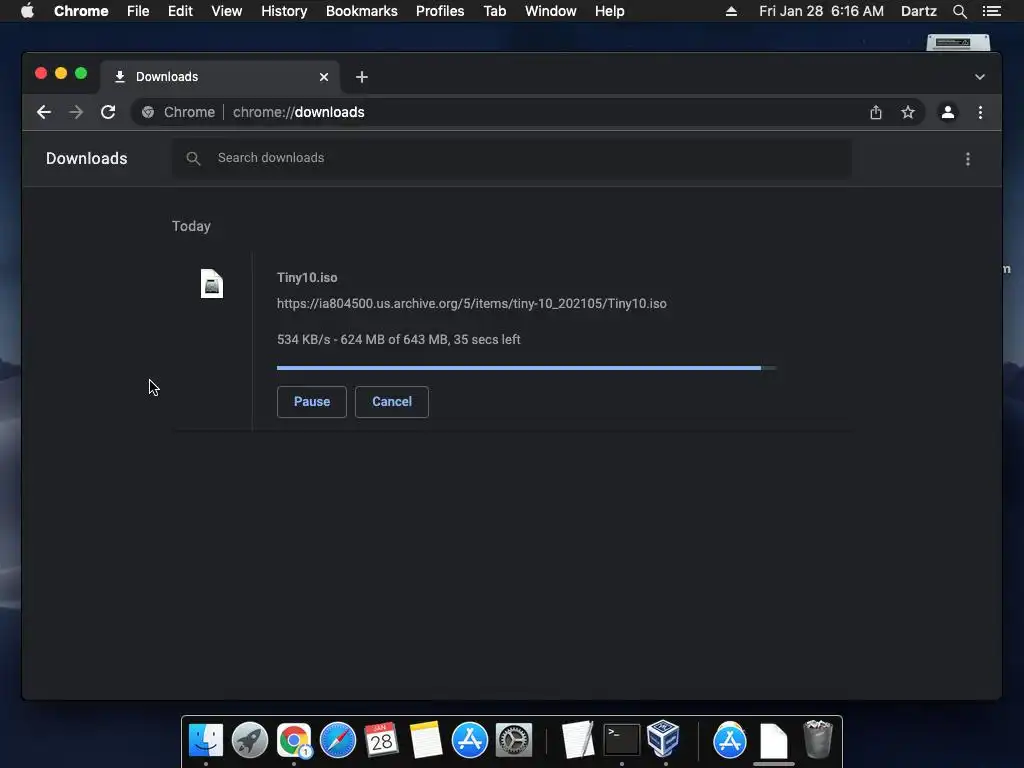Click the Dartz user name in menu bar
Image resolution: width=1024 pixels, height=768 pixels.
click(x=918, y=11)
